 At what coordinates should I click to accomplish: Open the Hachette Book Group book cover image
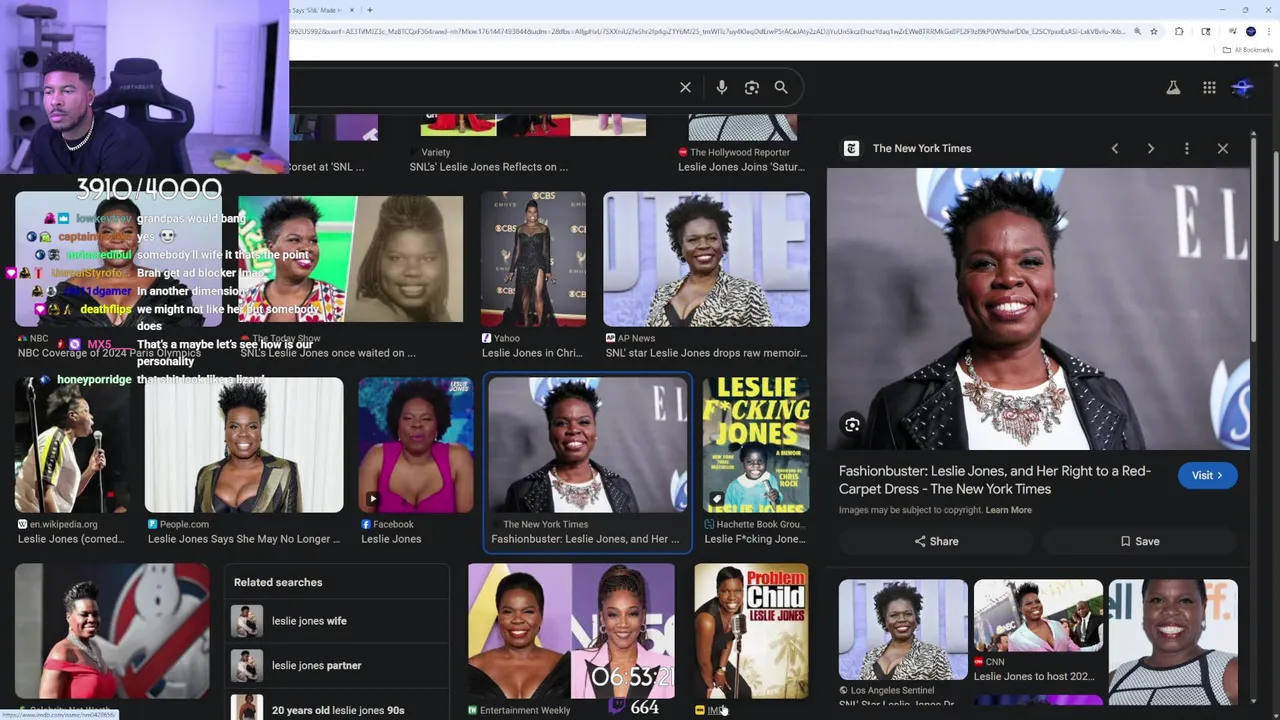756,445
